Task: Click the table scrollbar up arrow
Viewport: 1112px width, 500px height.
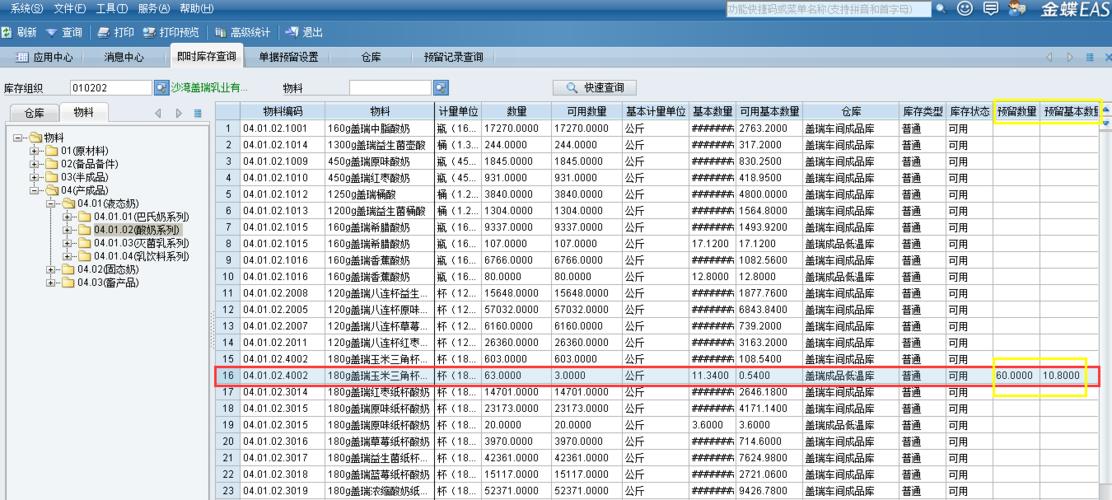Action: click(1105, 109)
